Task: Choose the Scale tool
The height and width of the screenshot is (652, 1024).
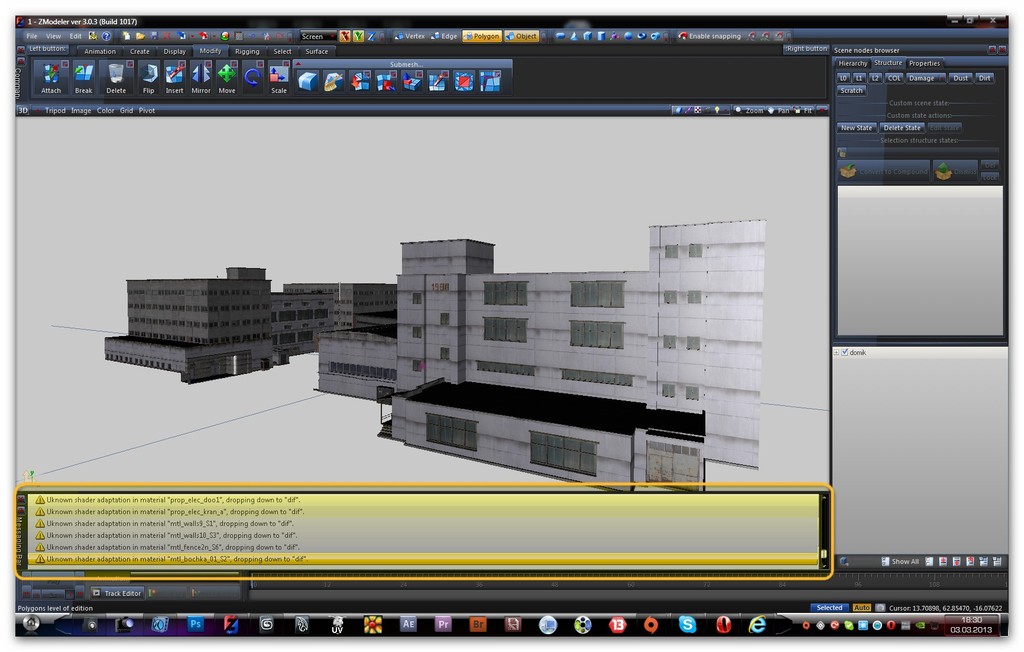Action: click(x=279, y=75)
